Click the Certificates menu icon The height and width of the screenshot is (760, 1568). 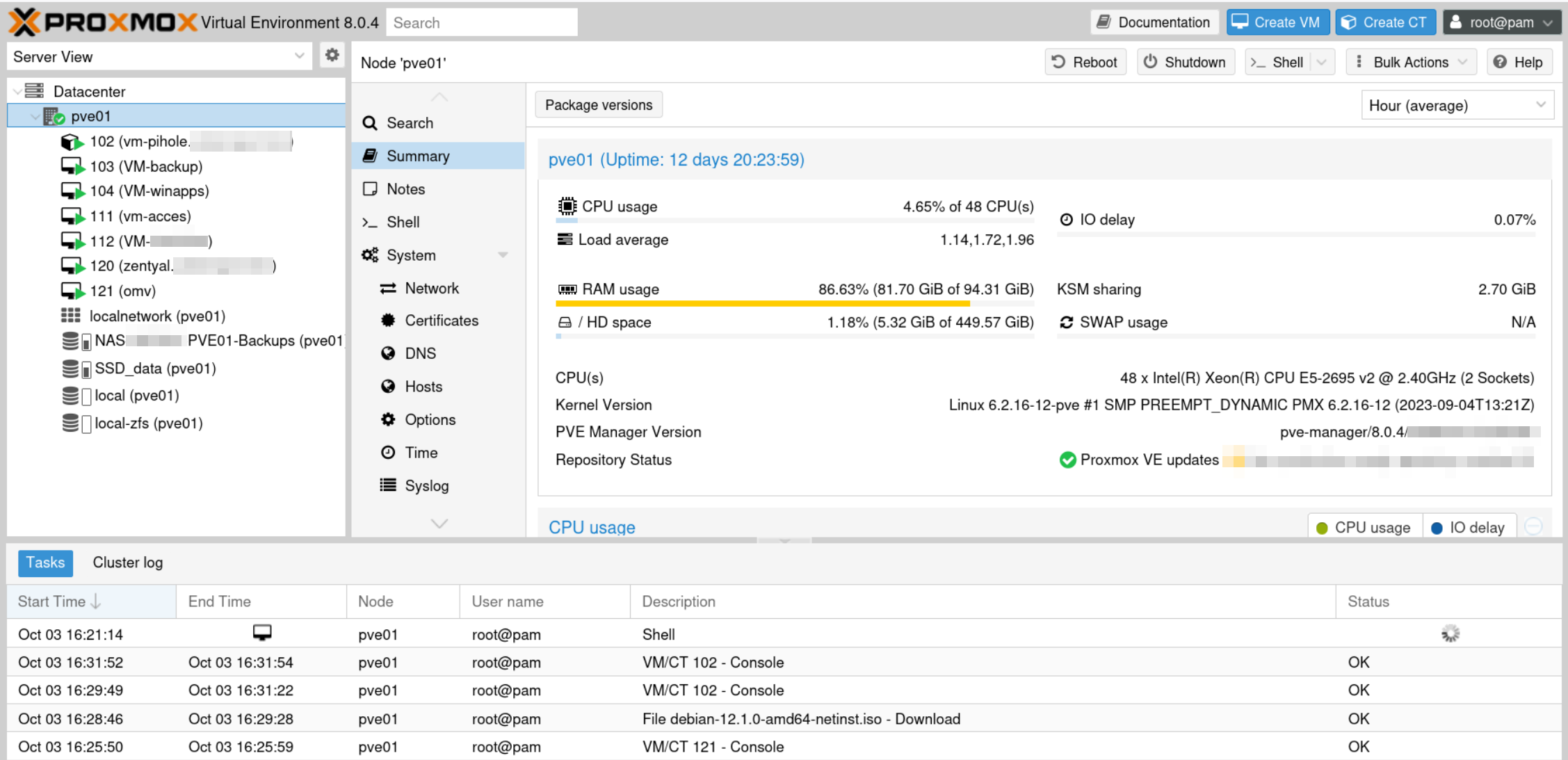(388, 321)
